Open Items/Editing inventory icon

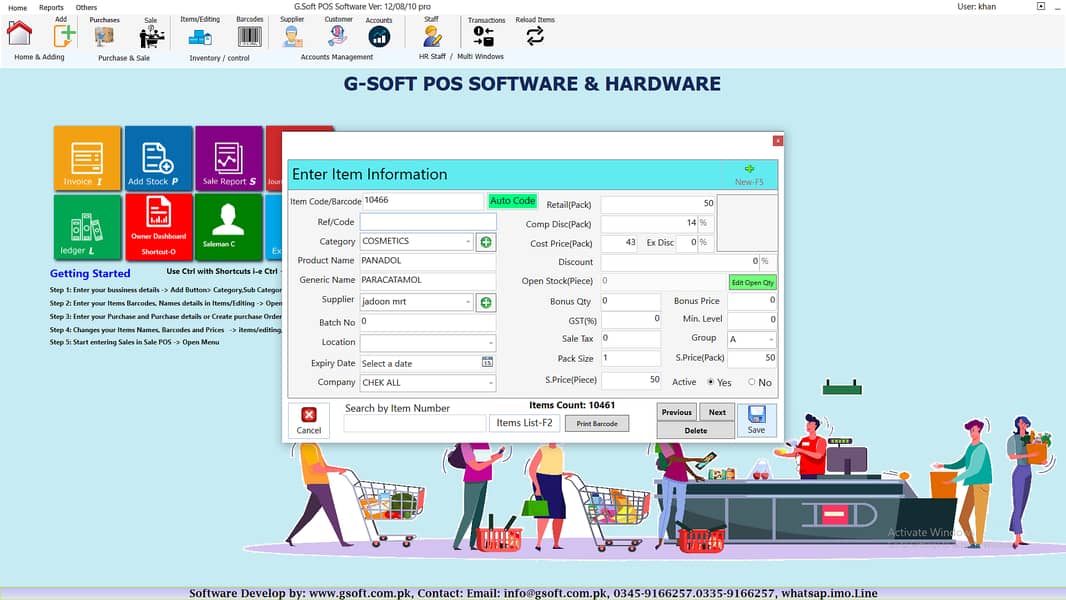200,36
